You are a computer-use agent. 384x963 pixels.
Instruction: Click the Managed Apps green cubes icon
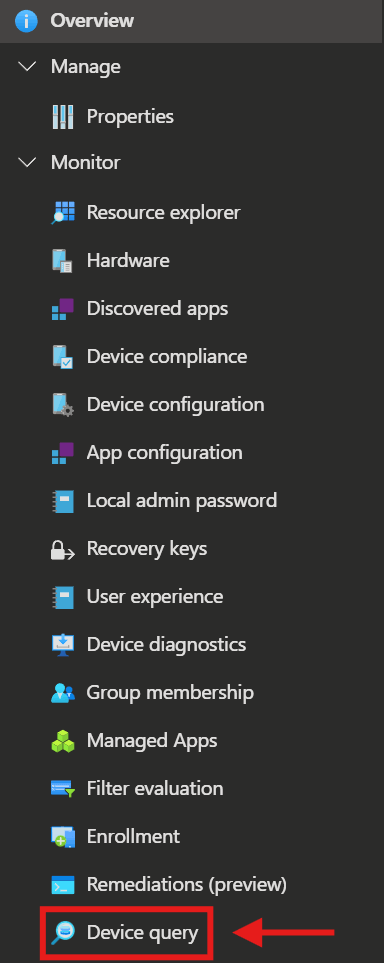63,741
